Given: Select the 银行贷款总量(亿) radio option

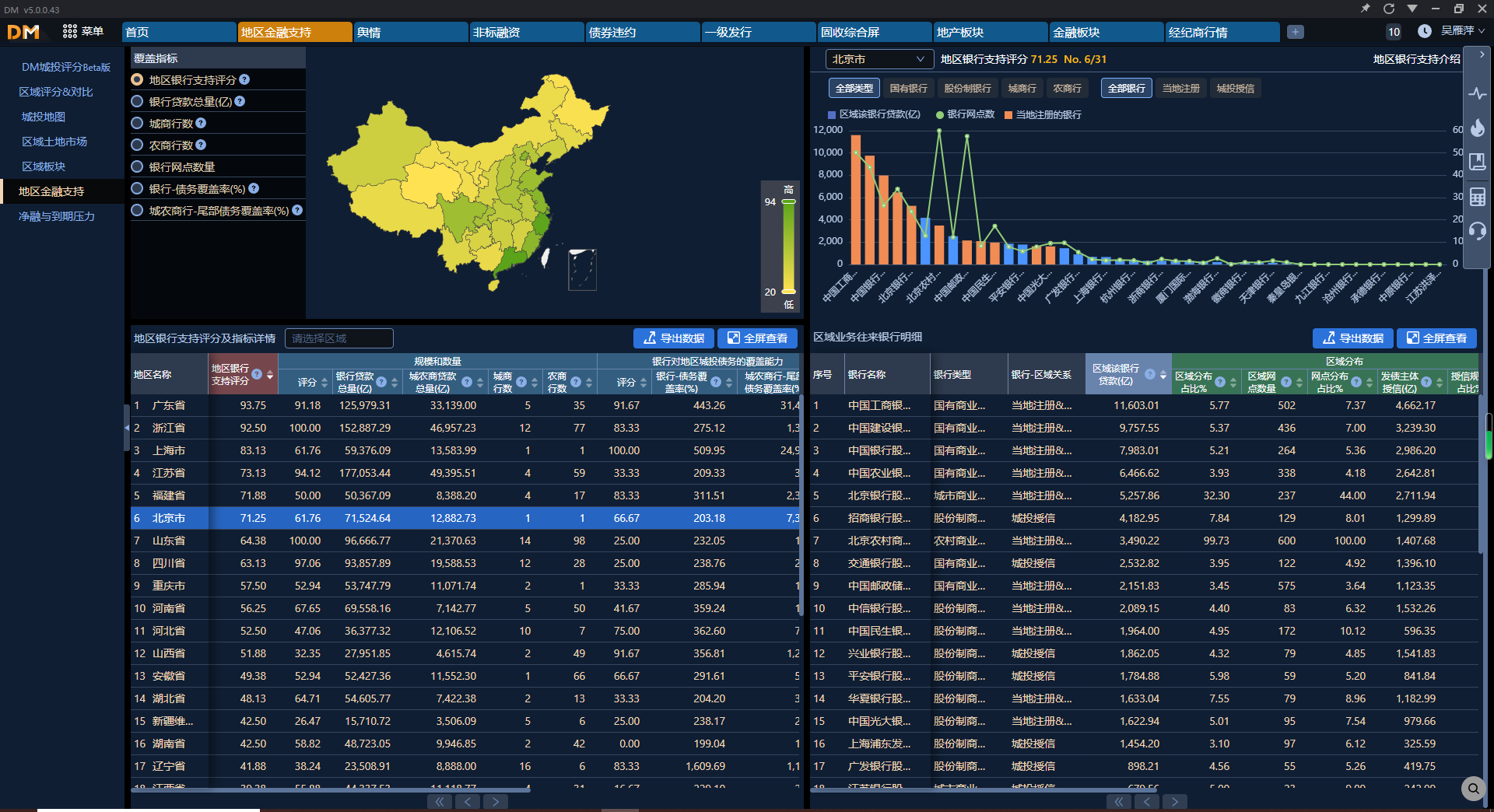Looking at the screenshot, I should [138, 101].
